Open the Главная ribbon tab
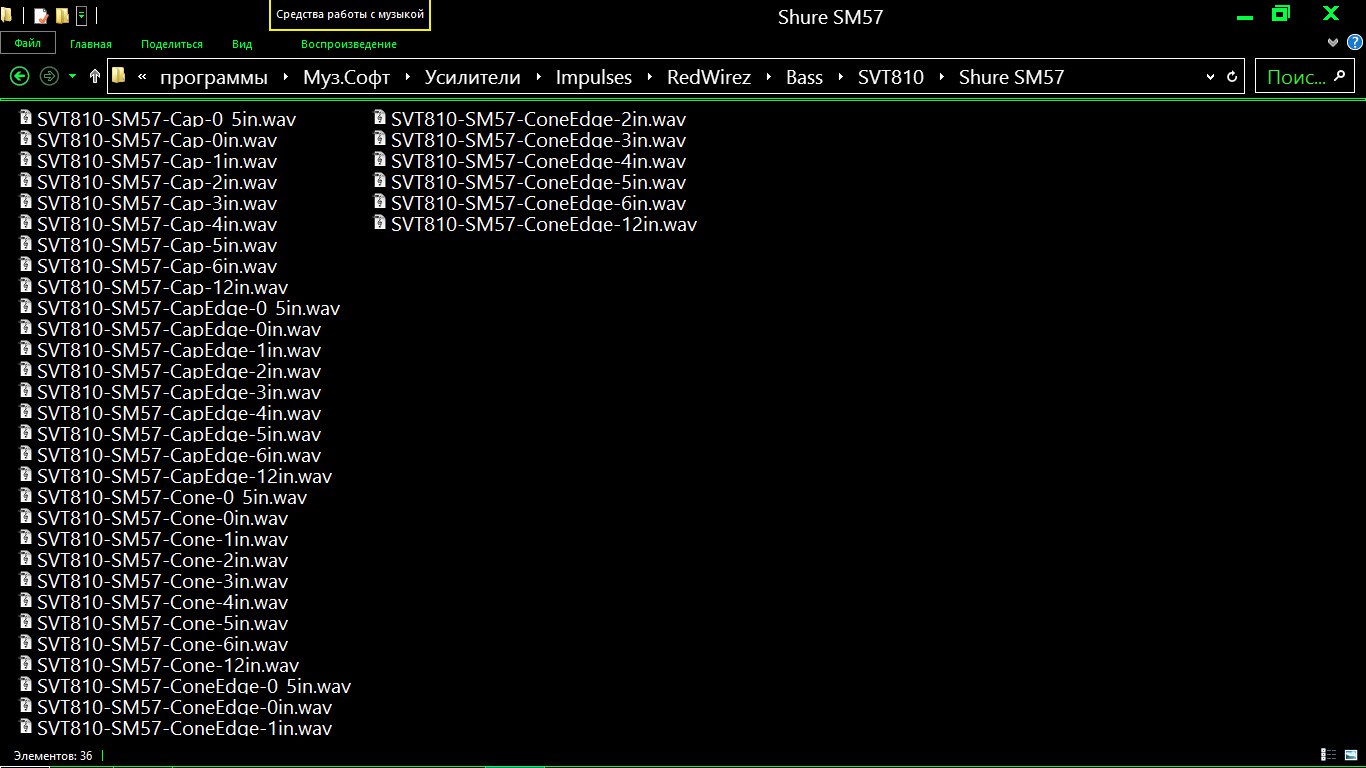1366x768 pixels. point(91,44)
